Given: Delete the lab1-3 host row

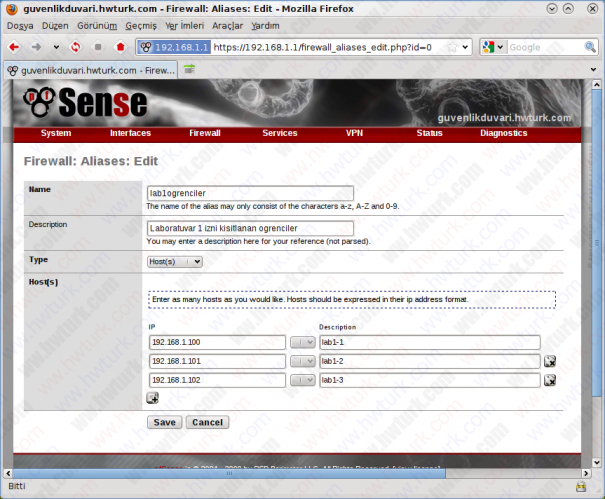Looking at the screenshot, I should pyautogui.click(x=550, y=381).
